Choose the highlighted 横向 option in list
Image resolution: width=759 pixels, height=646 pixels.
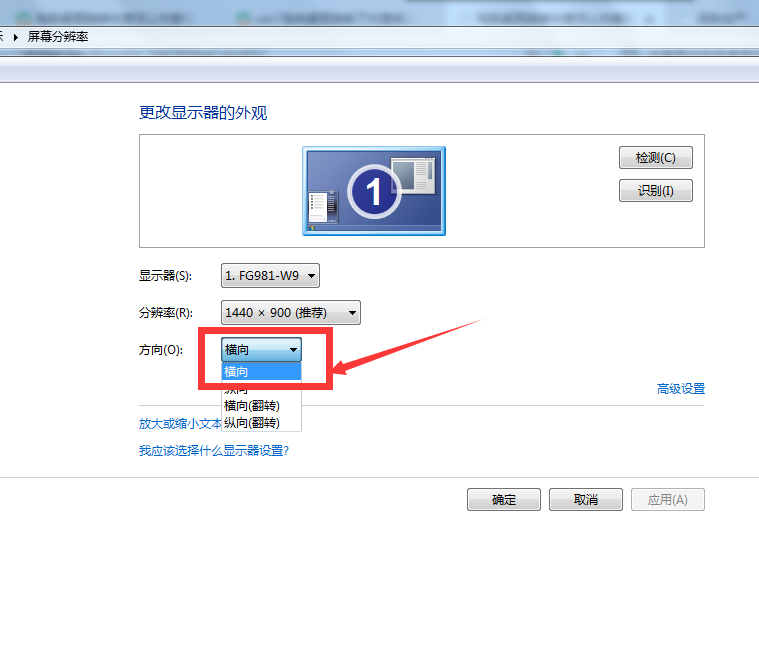(x=260, y=372)
